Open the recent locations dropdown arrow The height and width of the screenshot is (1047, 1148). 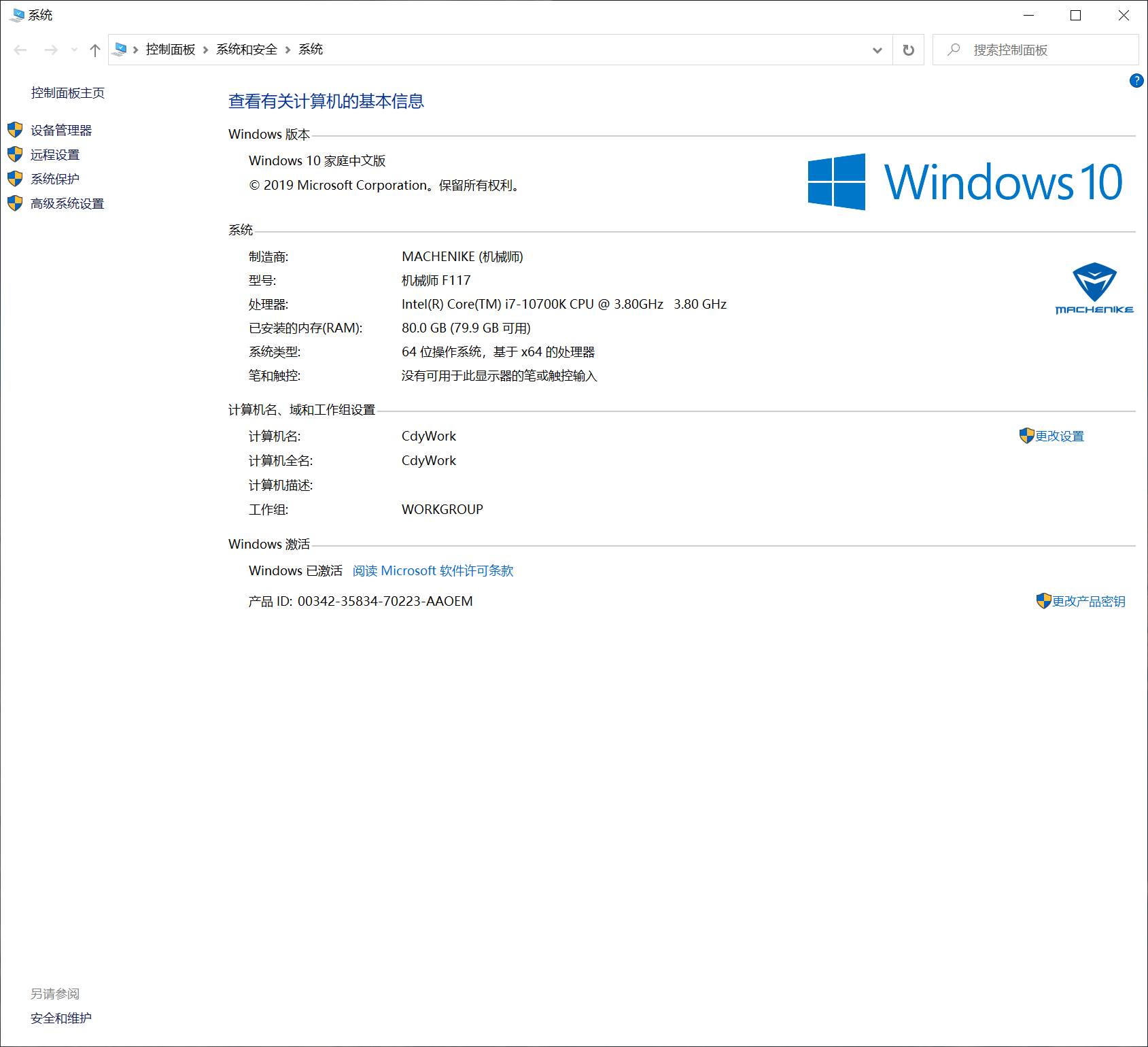click(x=75, y=50)
